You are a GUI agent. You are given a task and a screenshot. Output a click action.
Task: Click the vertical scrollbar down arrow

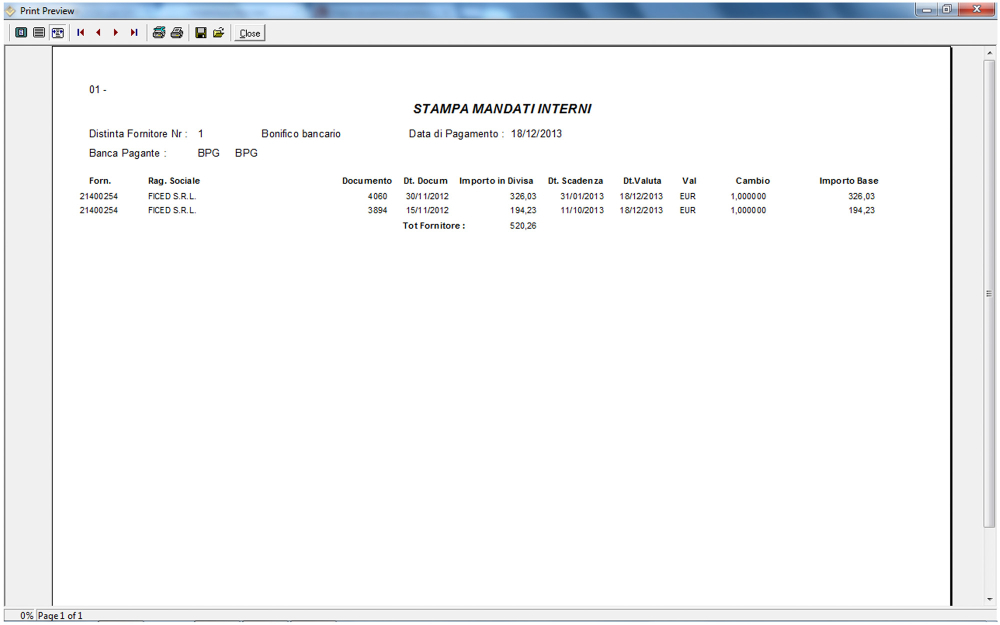(x=989, y=599)
